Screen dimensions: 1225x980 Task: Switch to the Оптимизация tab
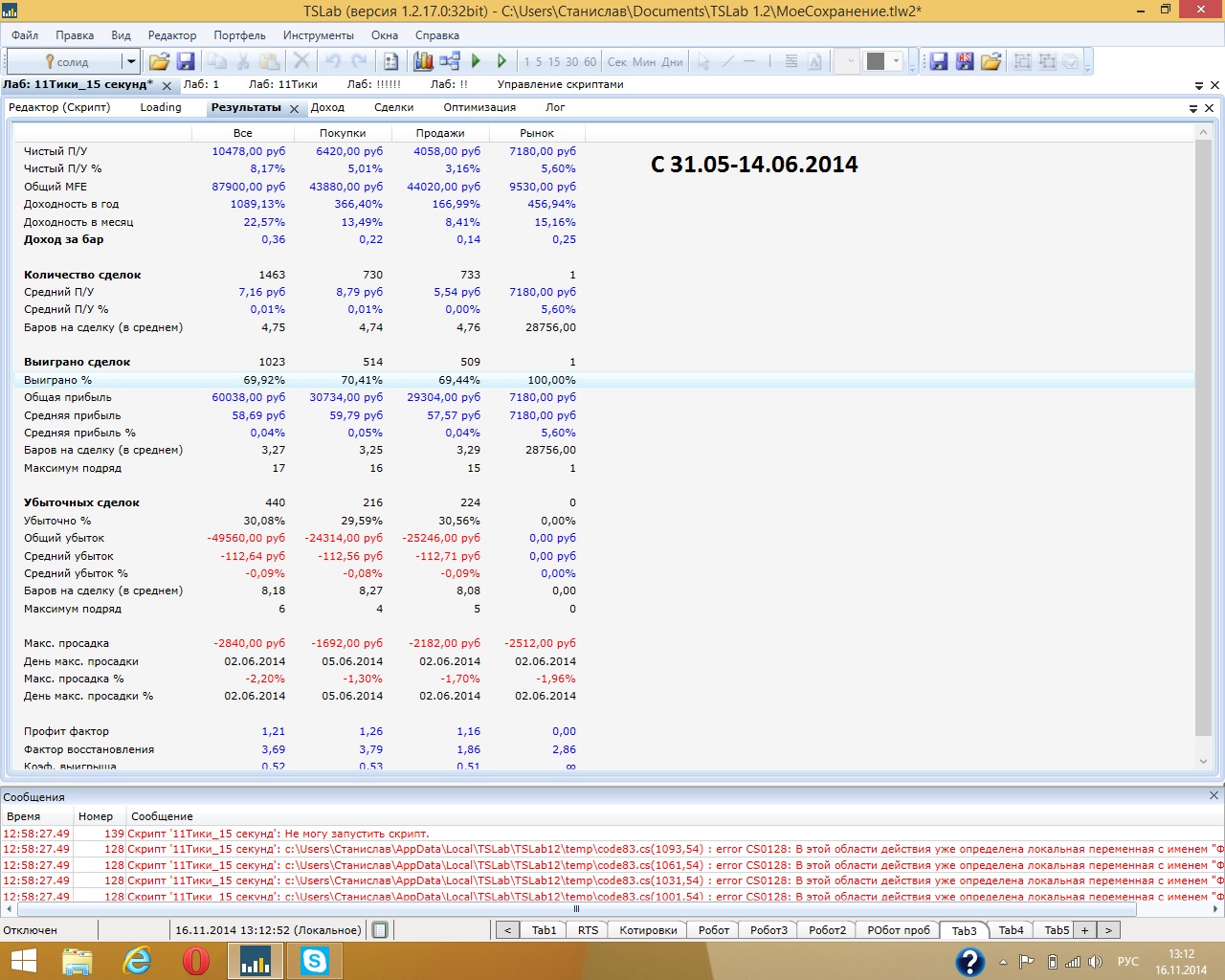[479, 107]
